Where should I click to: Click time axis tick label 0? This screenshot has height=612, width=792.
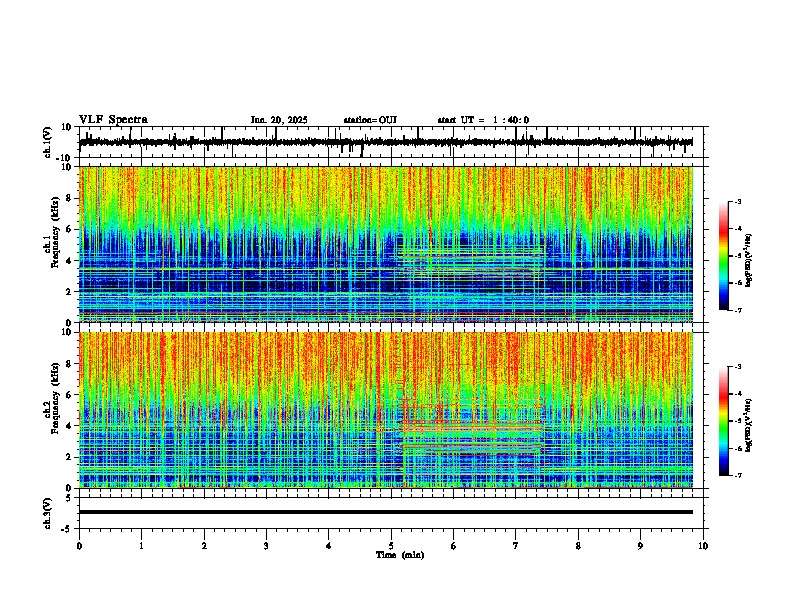point(79,546)
